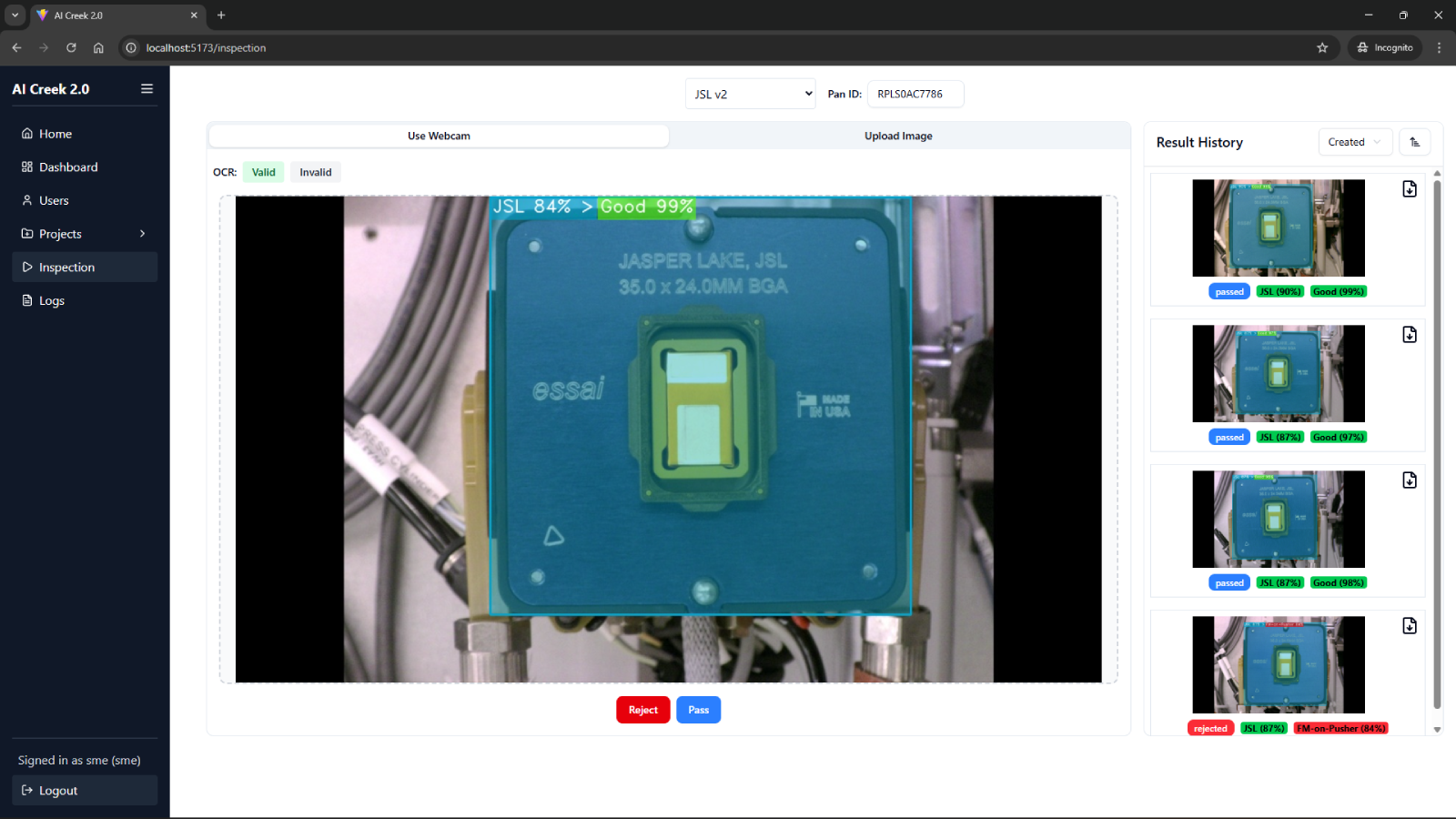This screenshot has height=819, width=1456.
Task: Click the blue Pass button
Action: [x=699, y=710]
